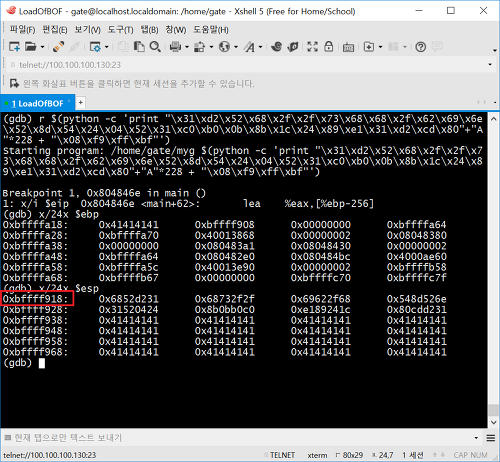500x462 pixels.
Task: Select the 1 LoadOfBOF tab
Action: [38, 104]
